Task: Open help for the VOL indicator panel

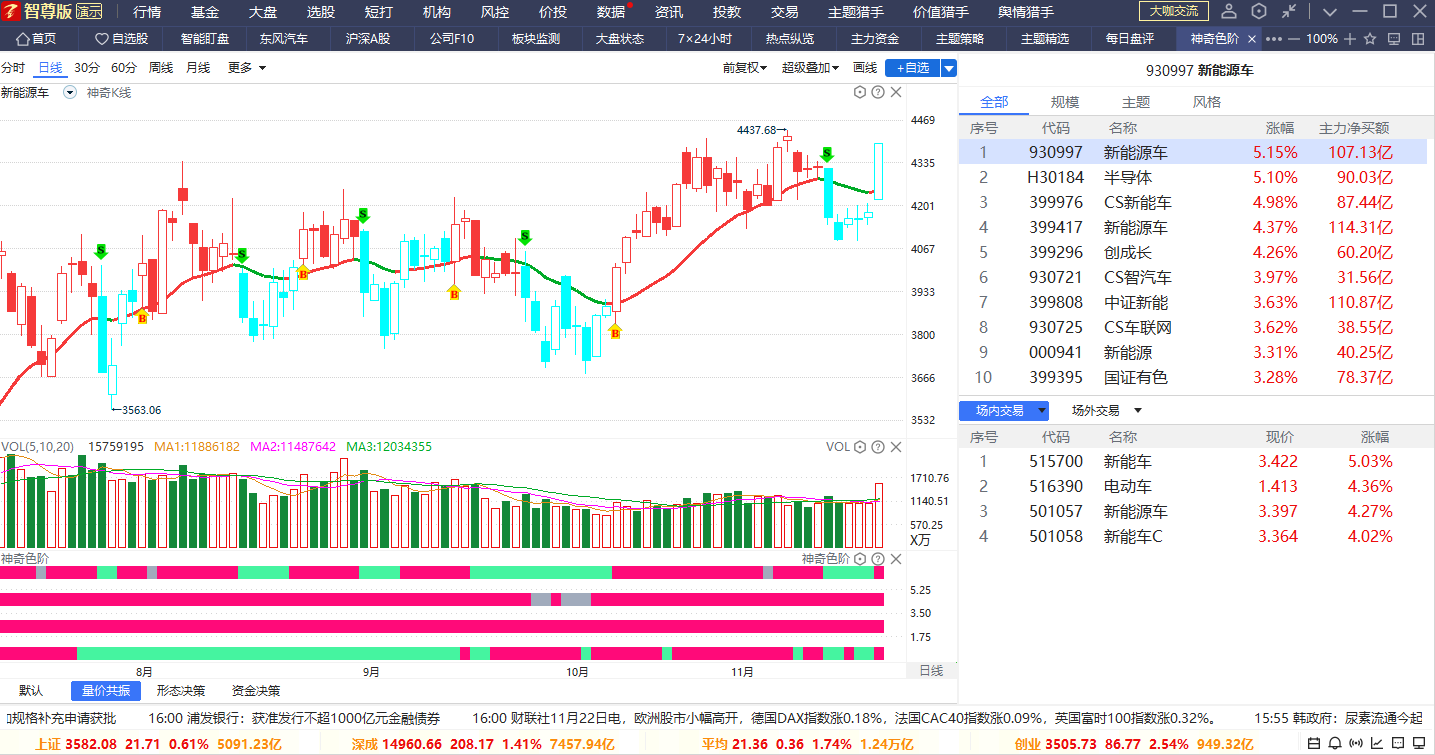Action: [877, 446]
